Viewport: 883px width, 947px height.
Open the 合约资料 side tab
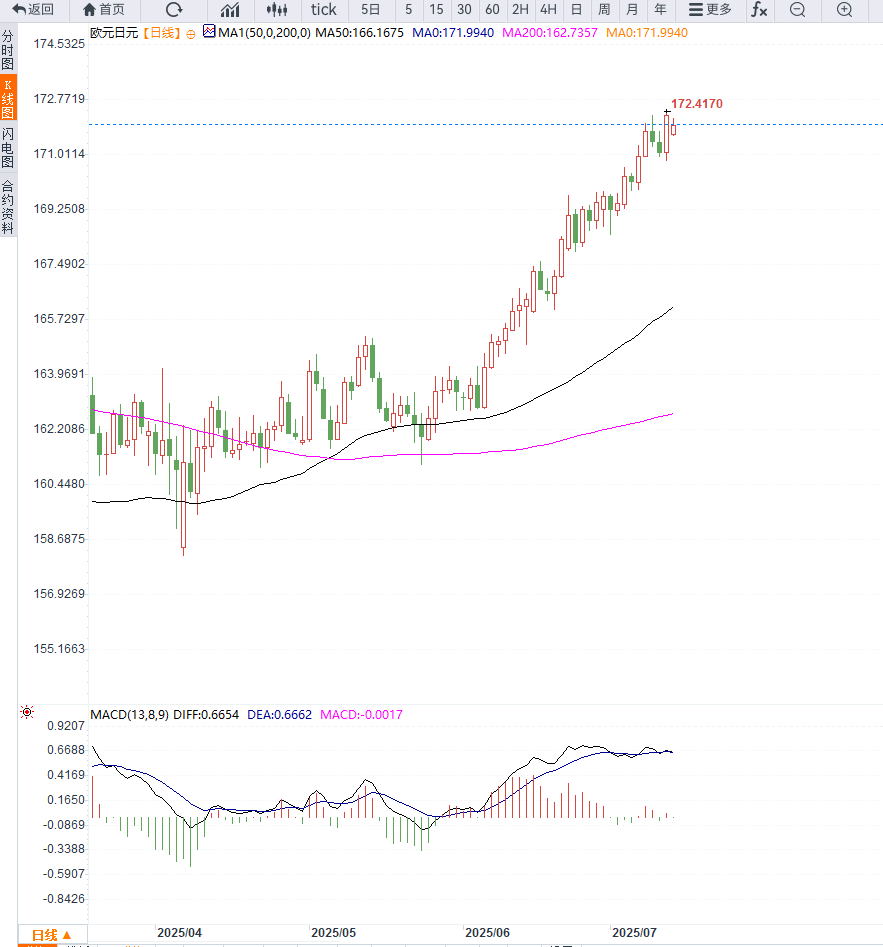(x=8, y=207)
